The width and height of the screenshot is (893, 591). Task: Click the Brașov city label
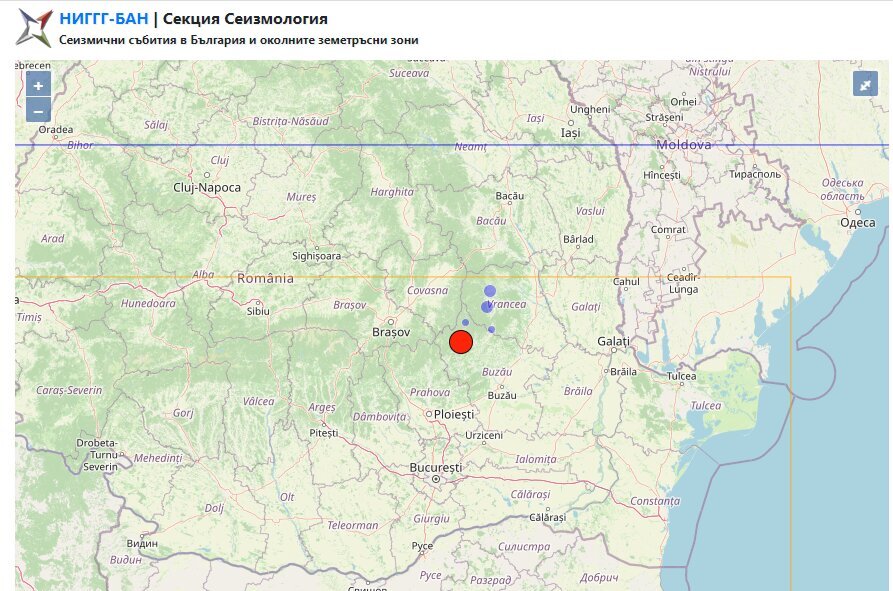coord(391,332)
